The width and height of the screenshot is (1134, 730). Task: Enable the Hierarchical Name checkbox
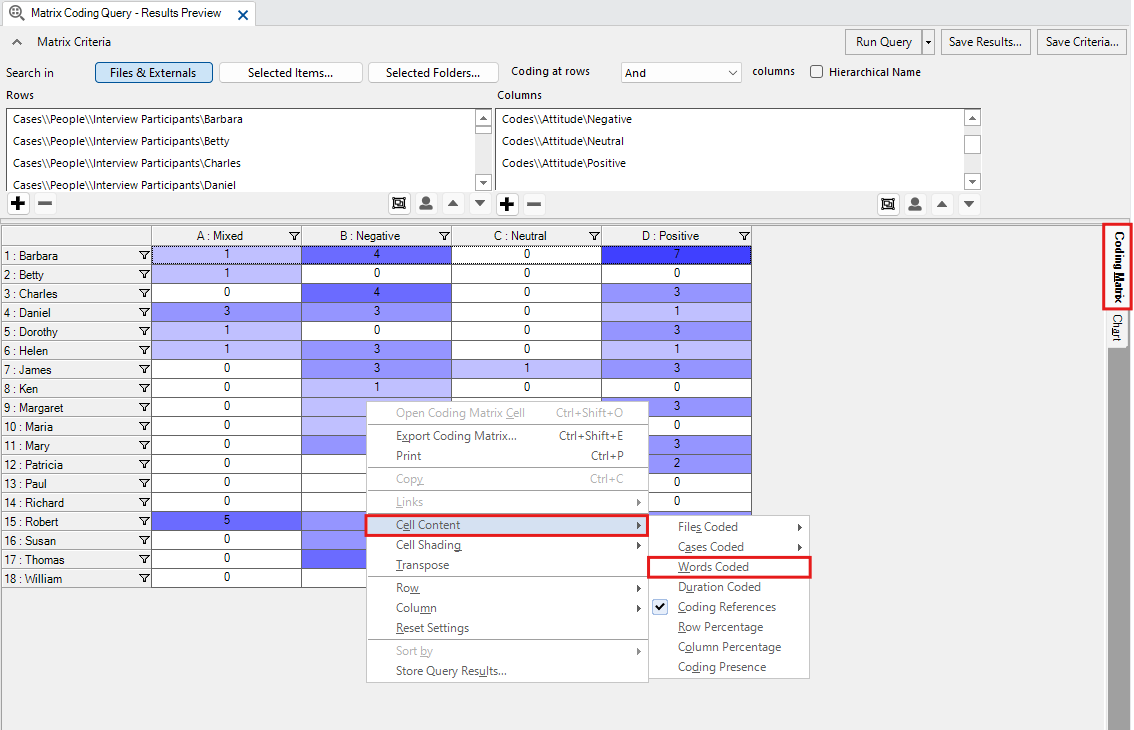pyautogui.click(x=817, y=72)
